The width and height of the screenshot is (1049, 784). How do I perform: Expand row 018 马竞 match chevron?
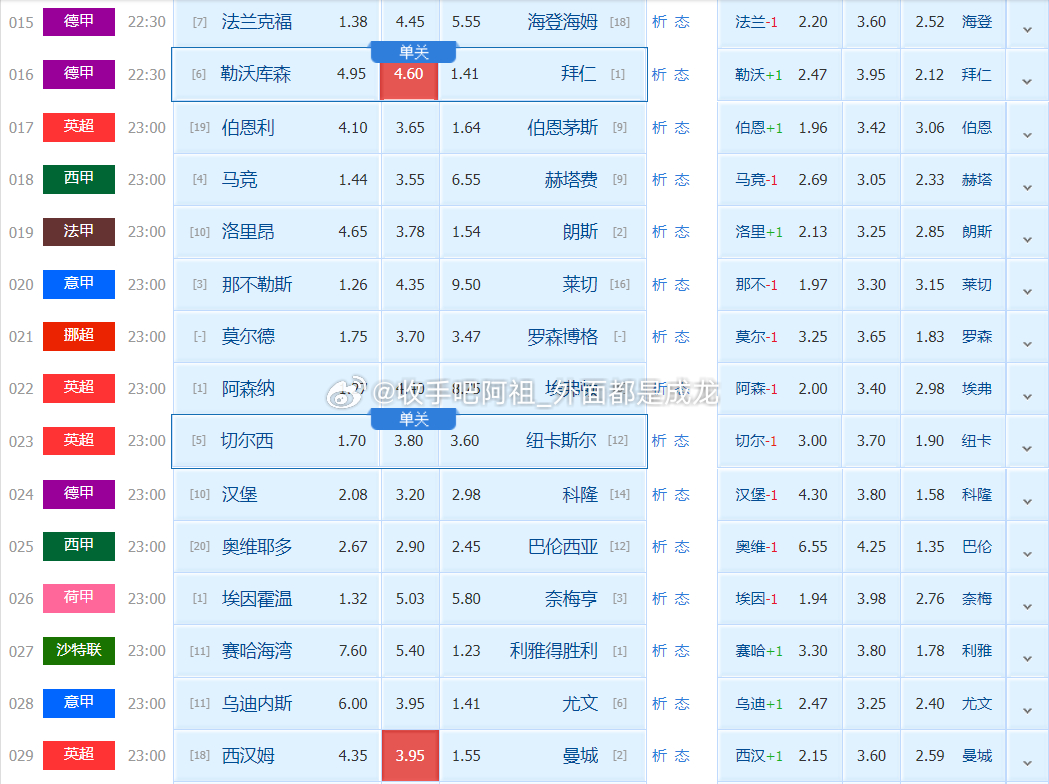(1027, 187)
